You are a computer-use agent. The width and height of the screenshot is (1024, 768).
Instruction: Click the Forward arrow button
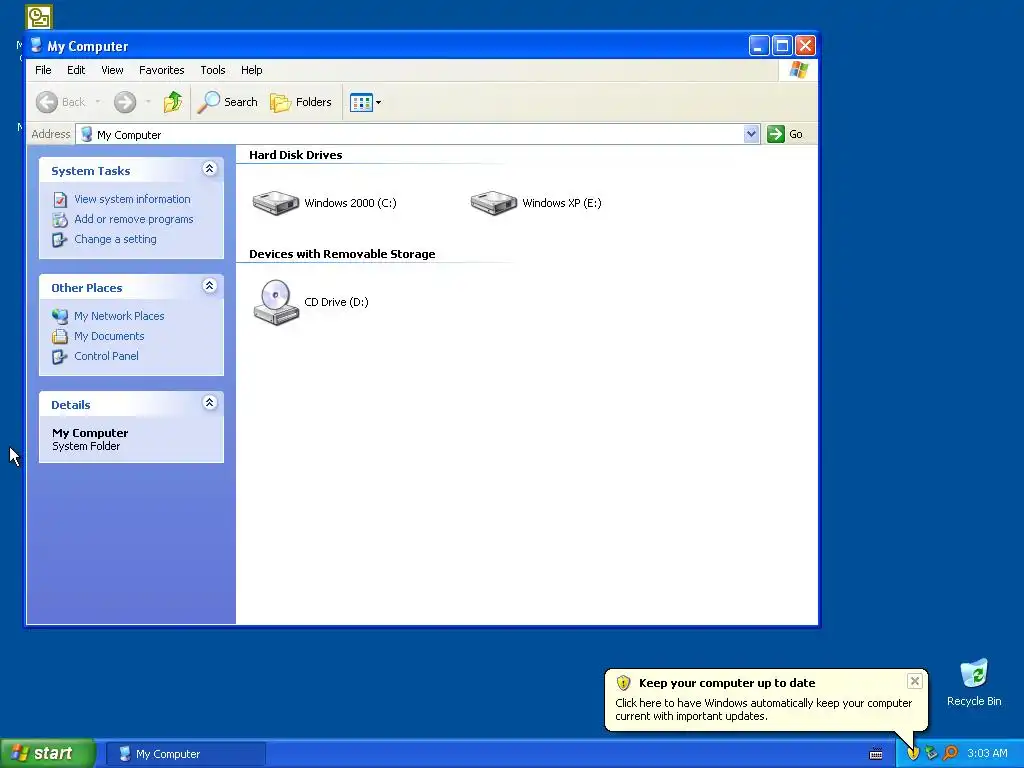125,102
